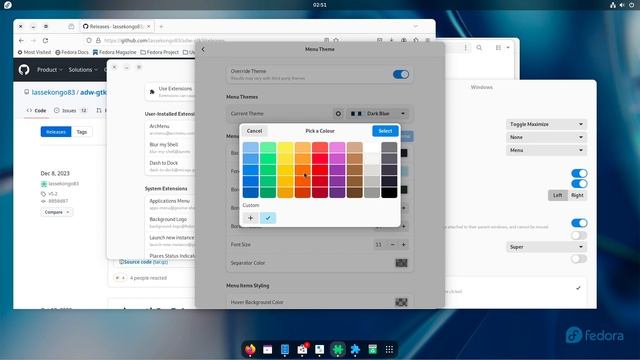
Task: Pick the lightest blue colour swatch
Action: click(x=251, y=148)
